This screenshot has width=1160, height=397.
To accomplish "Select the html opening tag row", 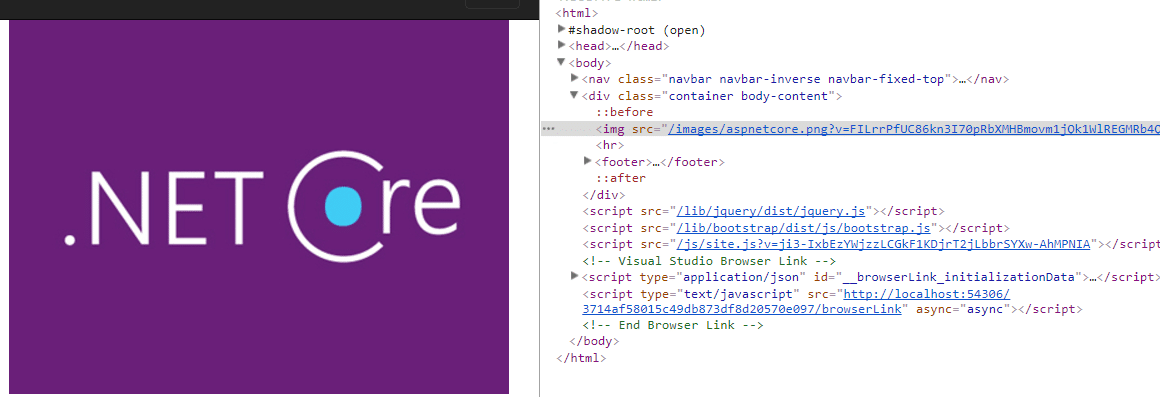I will 577,13.
